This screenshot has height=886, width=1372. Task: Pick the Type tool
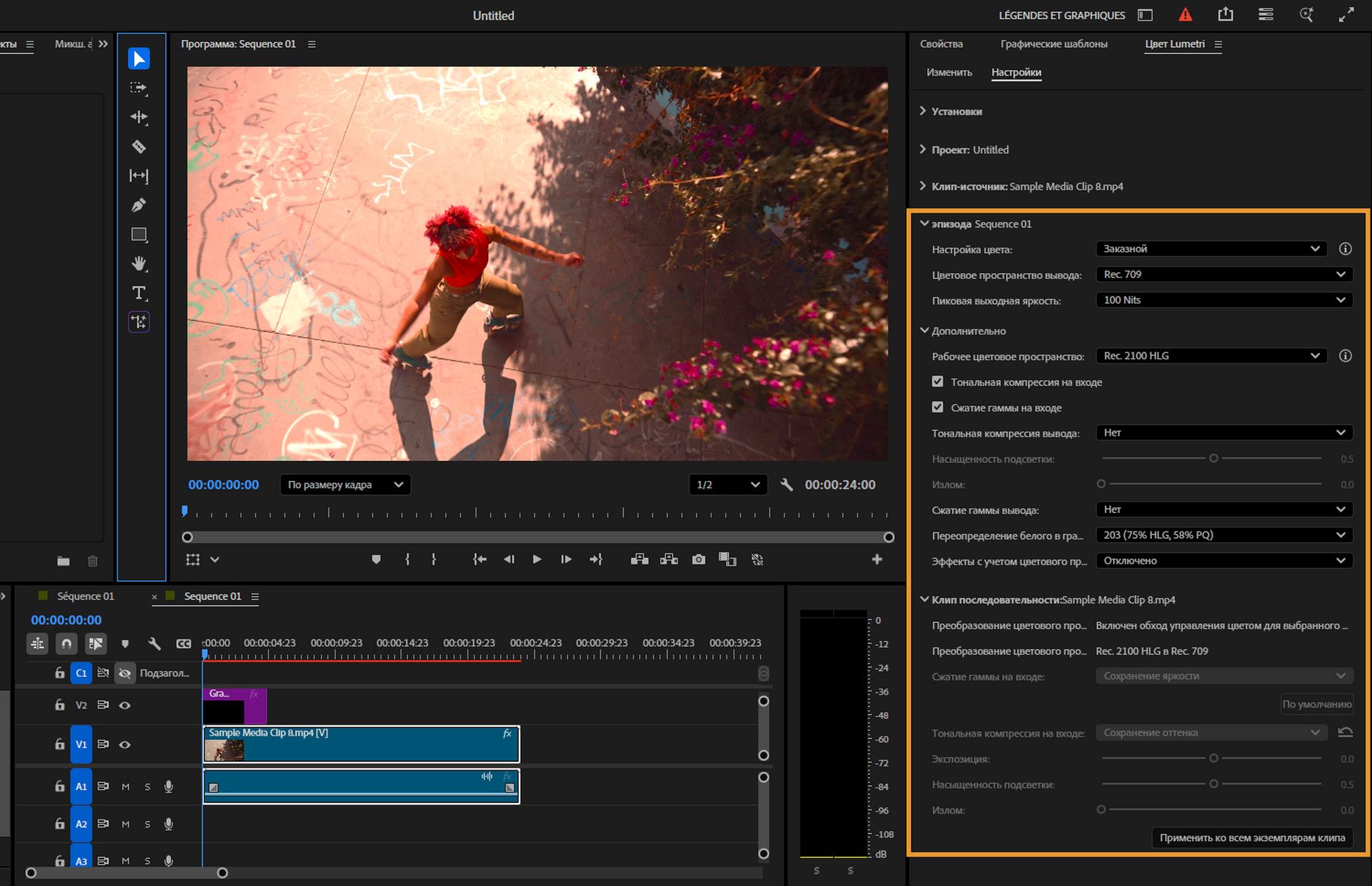(139, 293)
